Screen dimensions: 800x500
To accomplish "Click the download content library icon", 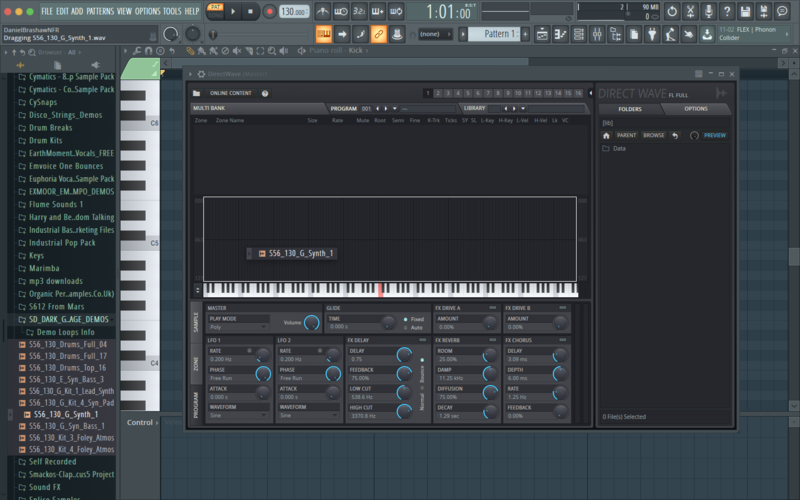I will point(707,34).
